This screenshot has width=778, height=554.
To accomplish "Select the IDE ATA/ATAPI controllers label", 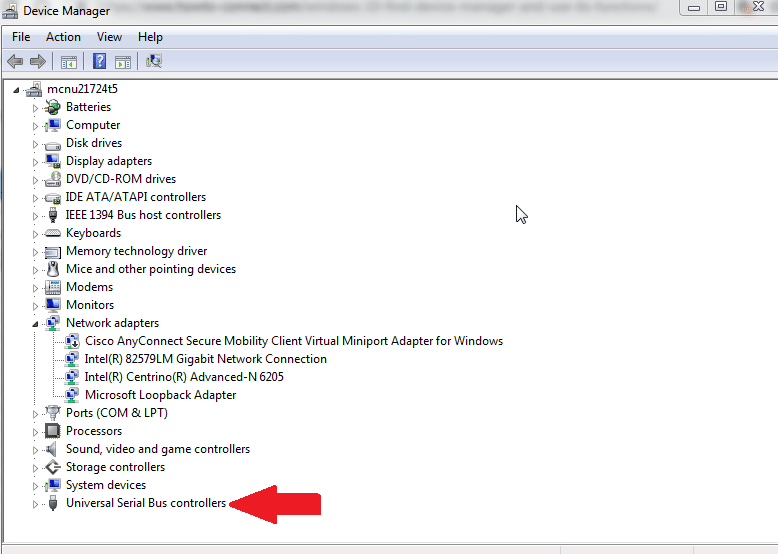I will 135,197.
